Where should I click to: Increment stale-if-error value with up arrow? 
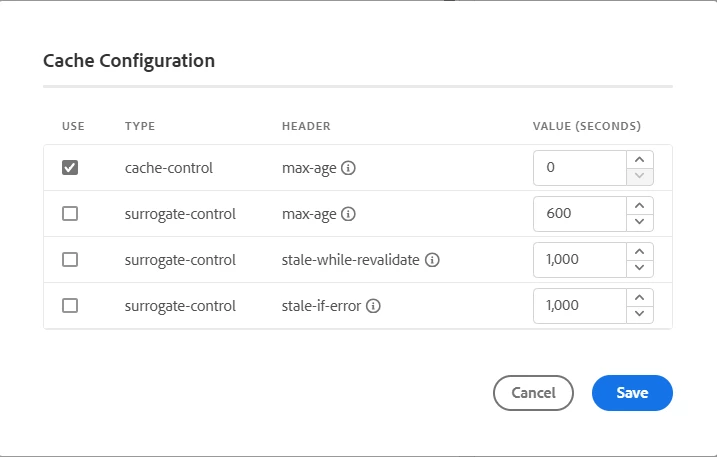640,296
